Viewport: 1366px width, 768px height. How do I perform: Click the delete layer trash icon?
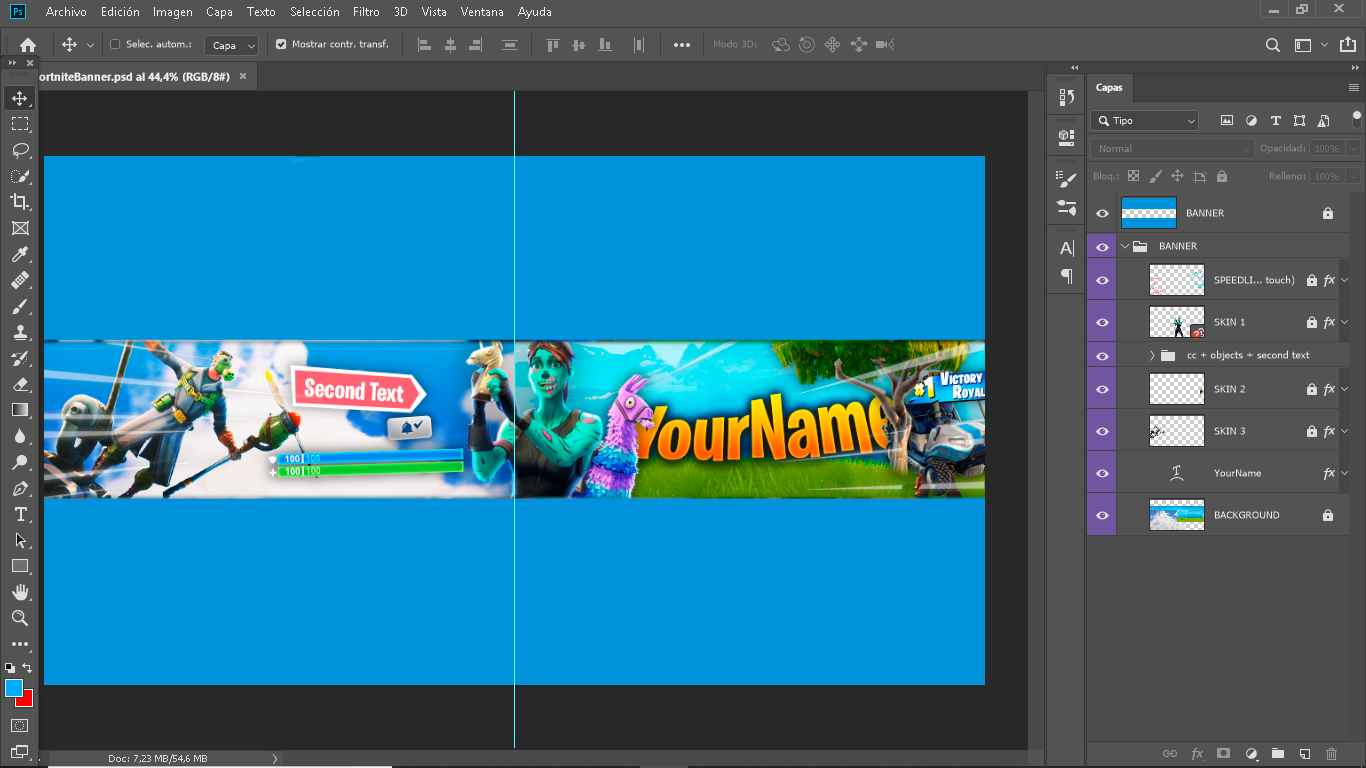[x=1331, y=753]
